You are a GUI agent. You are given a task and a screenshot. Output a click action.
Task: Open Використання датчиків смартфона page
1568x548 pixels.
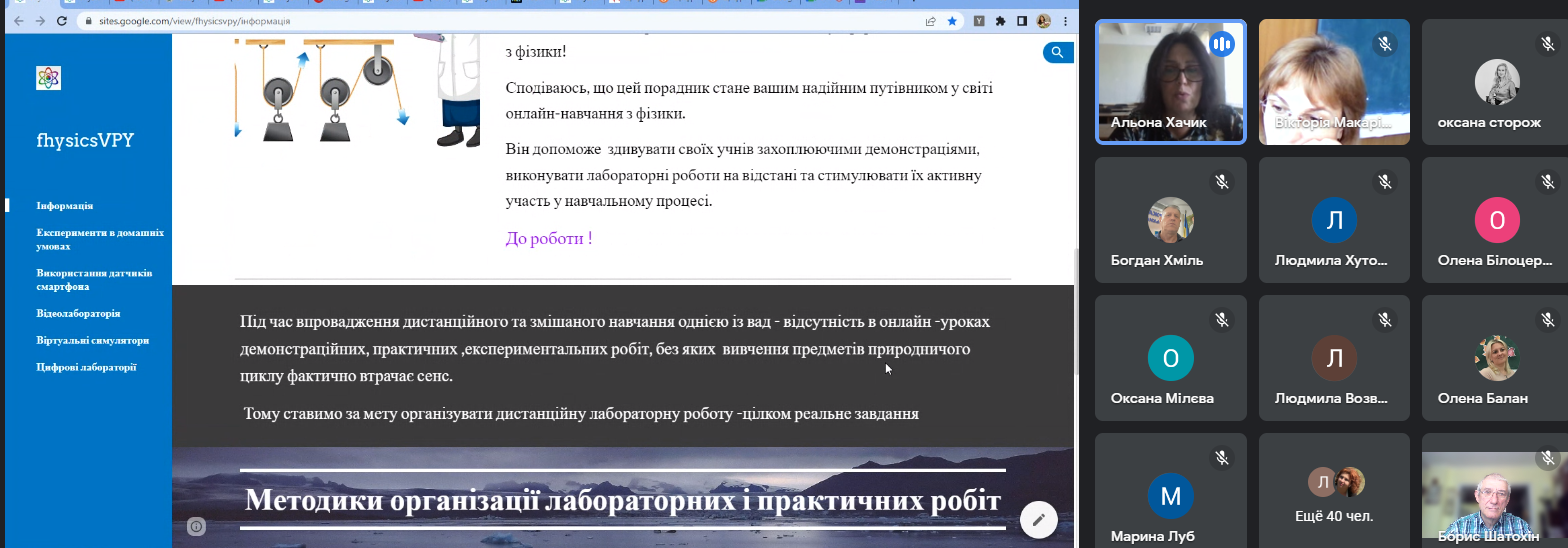coord(94,279)
